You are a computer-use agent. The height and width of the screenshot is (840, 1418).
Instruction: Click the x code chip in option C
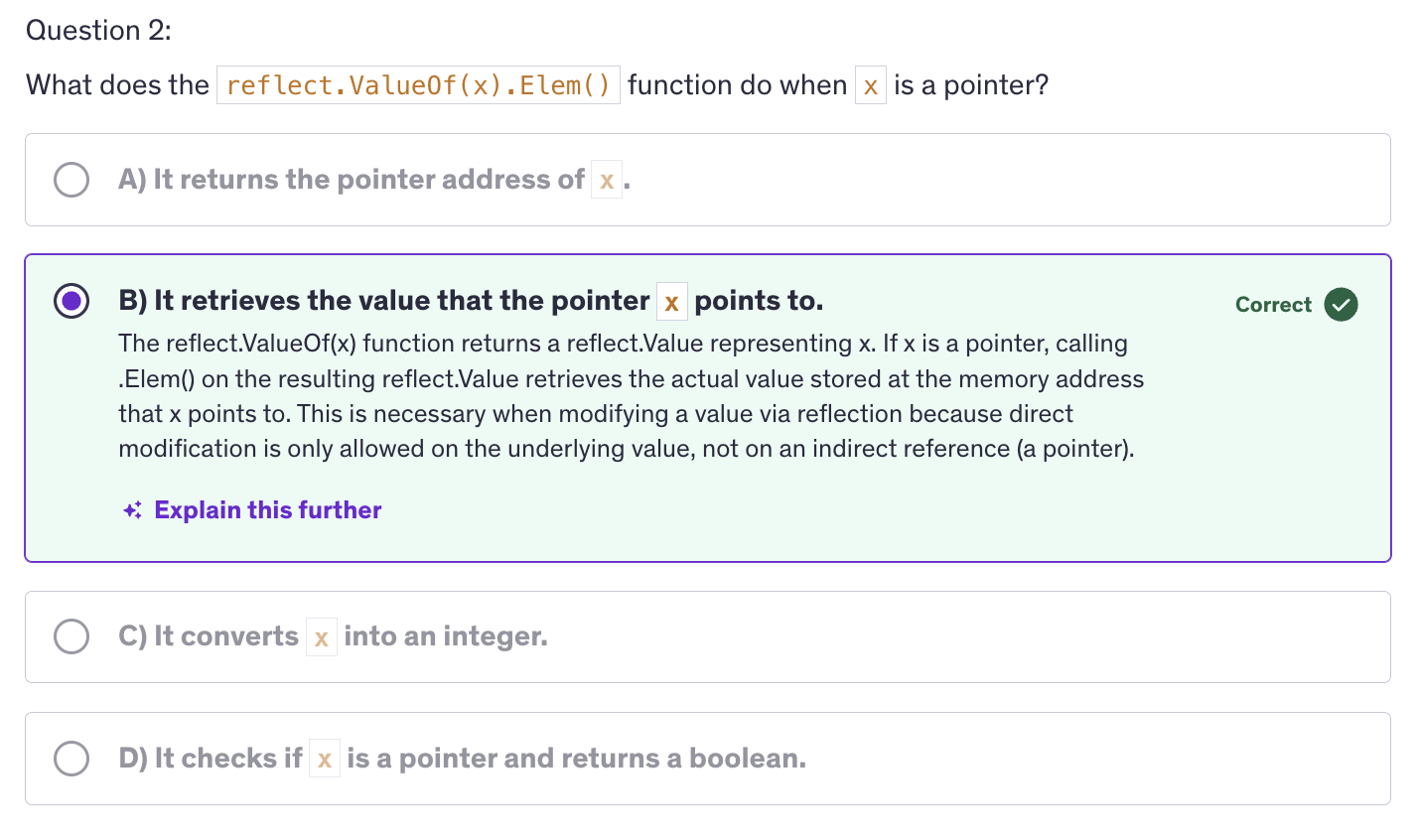pos(322,637)
